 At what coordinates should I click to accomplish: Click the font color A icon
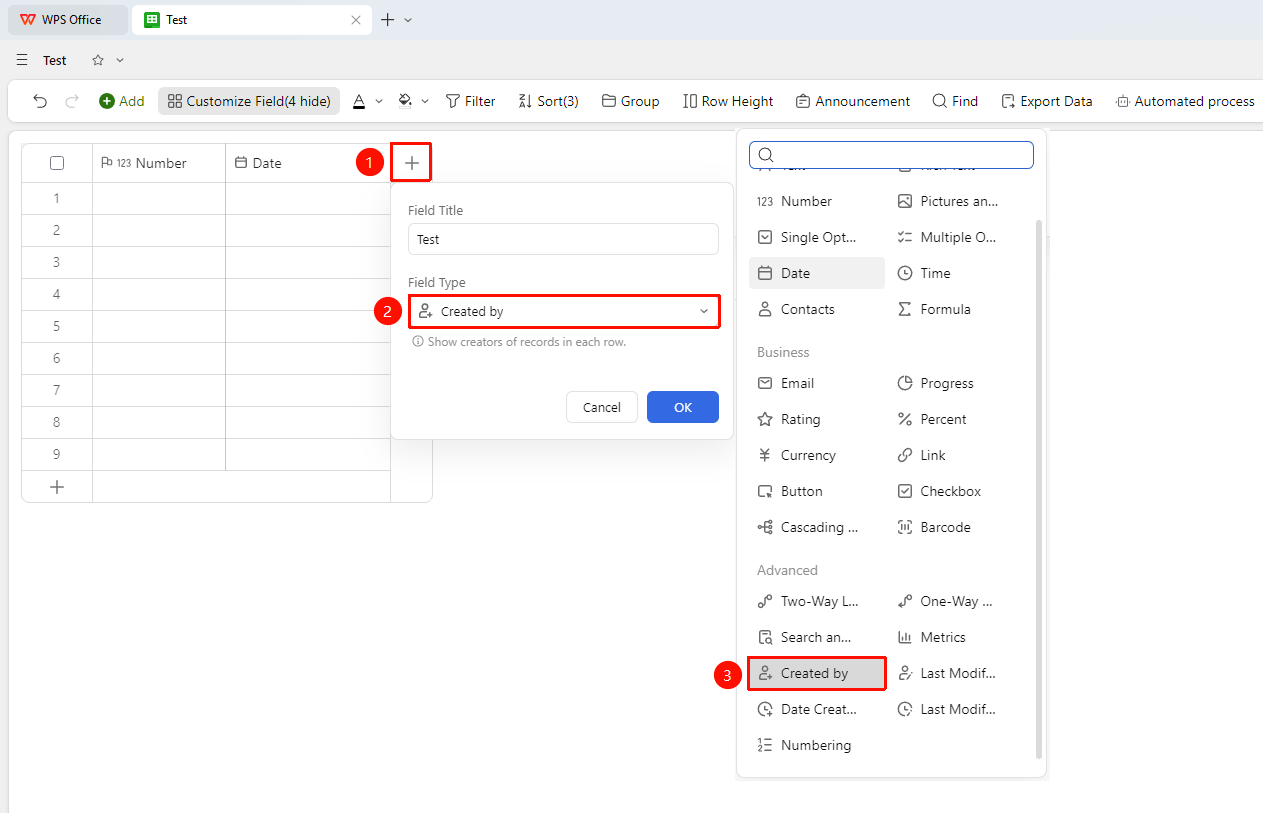coord(359,101)
